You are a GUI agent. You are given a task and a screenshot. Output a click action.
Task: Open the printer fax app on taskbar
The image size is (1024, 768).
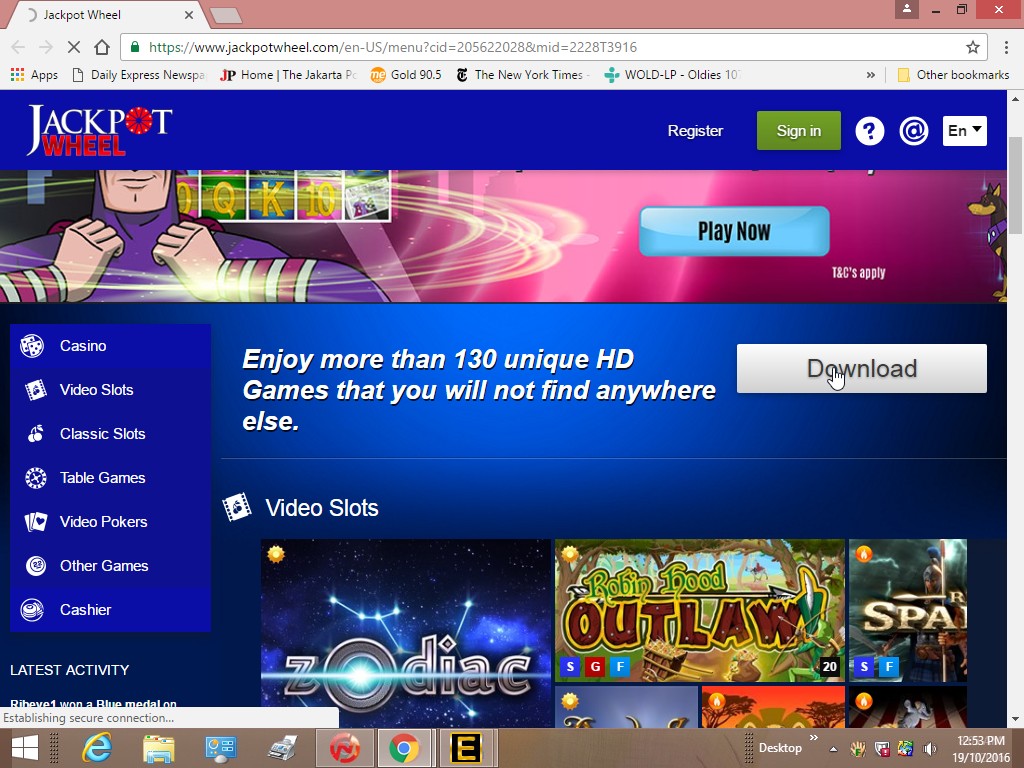283,748
